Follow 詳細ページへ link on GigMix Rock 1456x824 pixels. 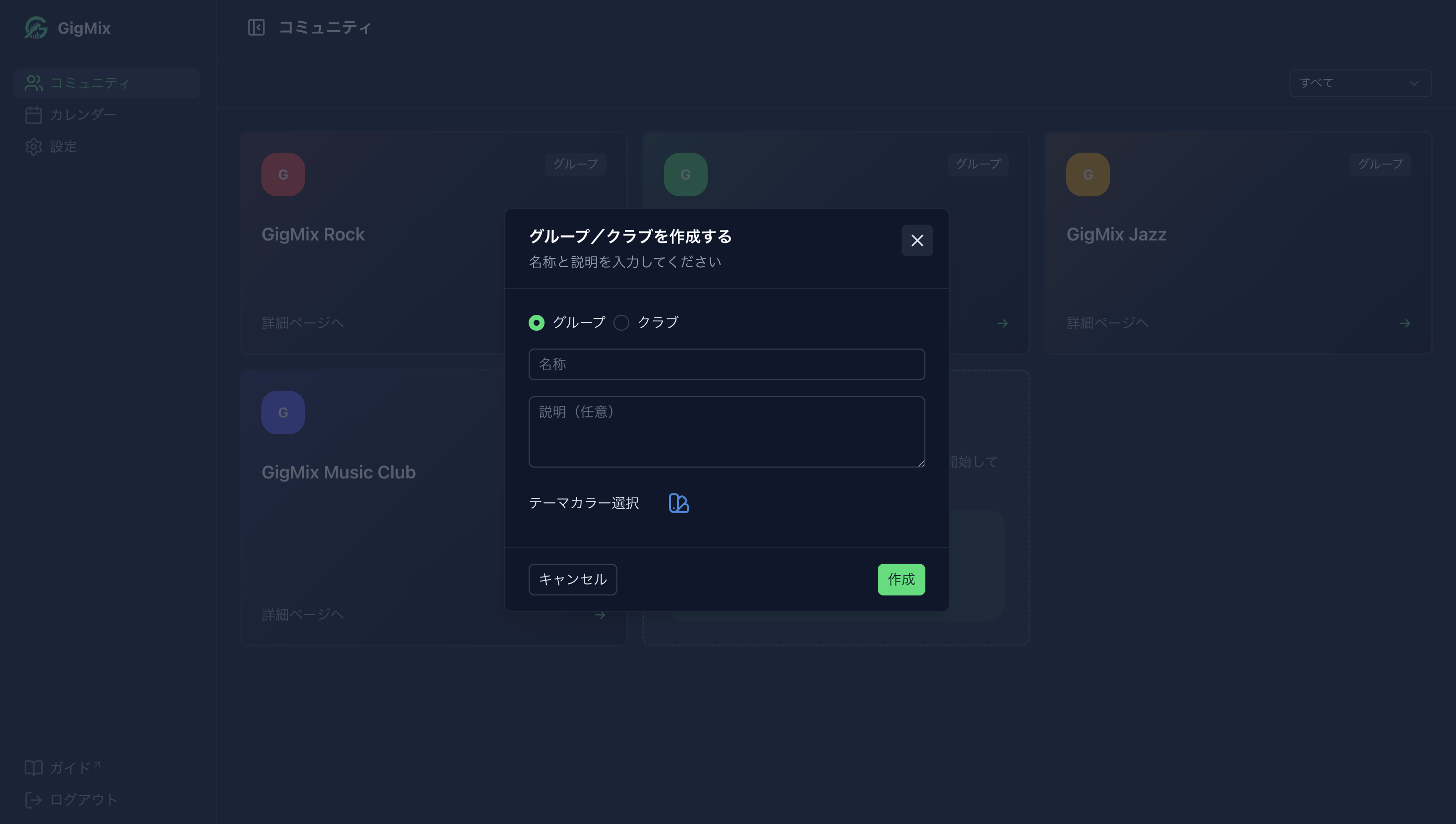(x=303, y=323)
